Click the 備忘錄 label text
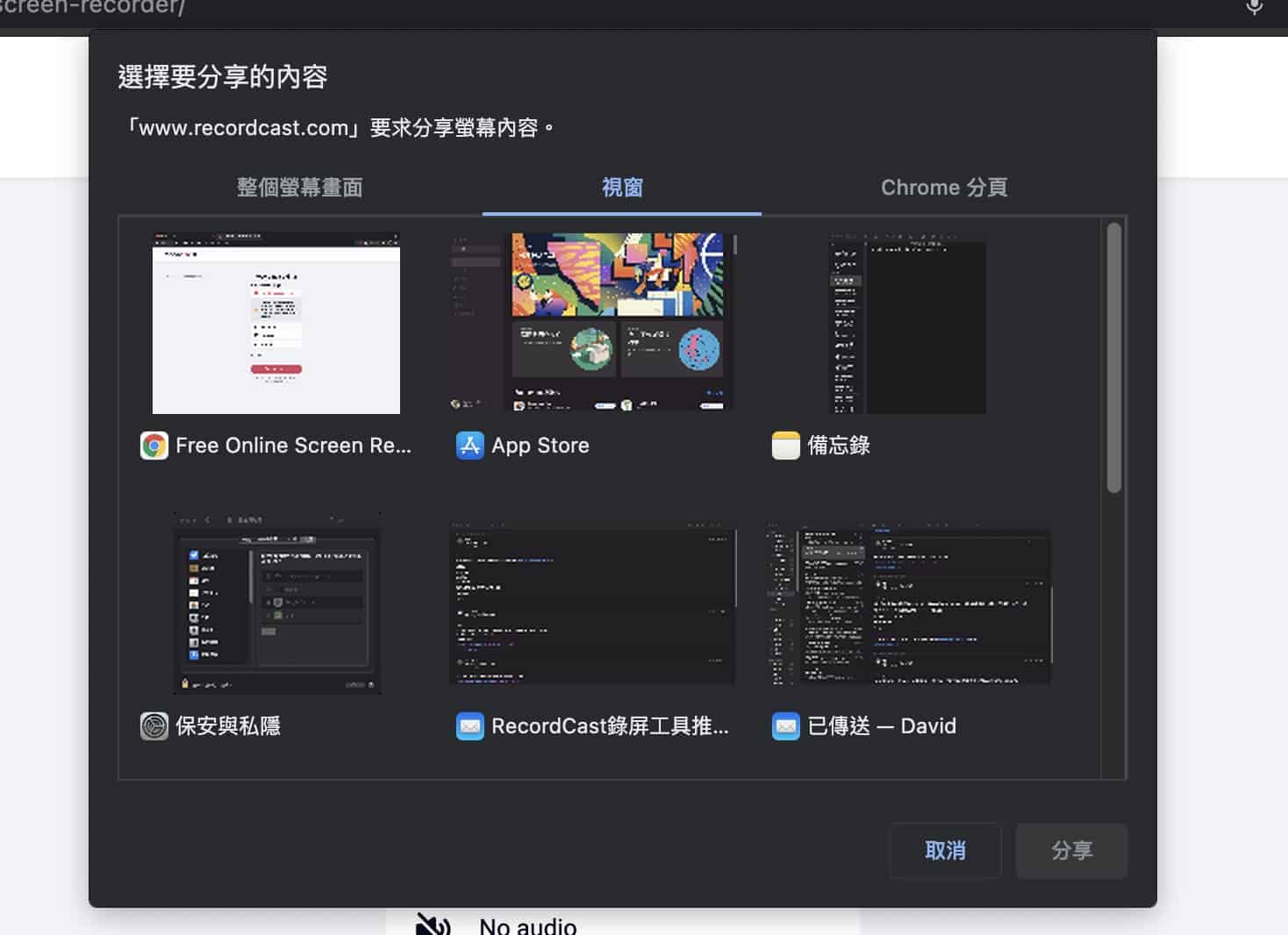The width and height of the screenshot is (1288, 935). pos(839,446)
